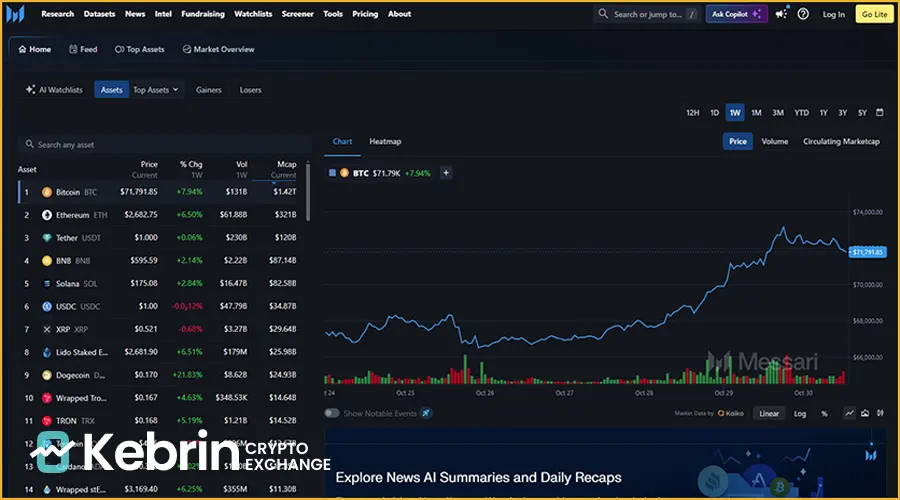This screenshot has height=500, width=900.
Task: Click the candlestick chart type icon
Action: (x=880, y=413)
